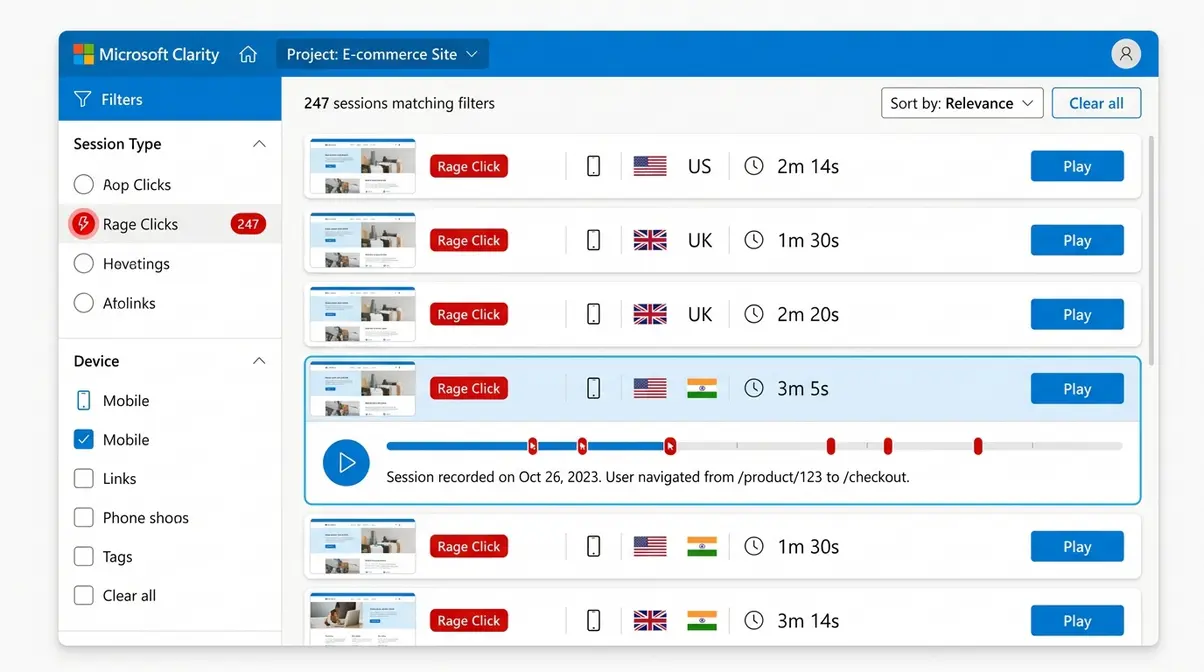Tick the Tags checkbox
This screenshot has height=672, width=1204.
coord(84,556)
